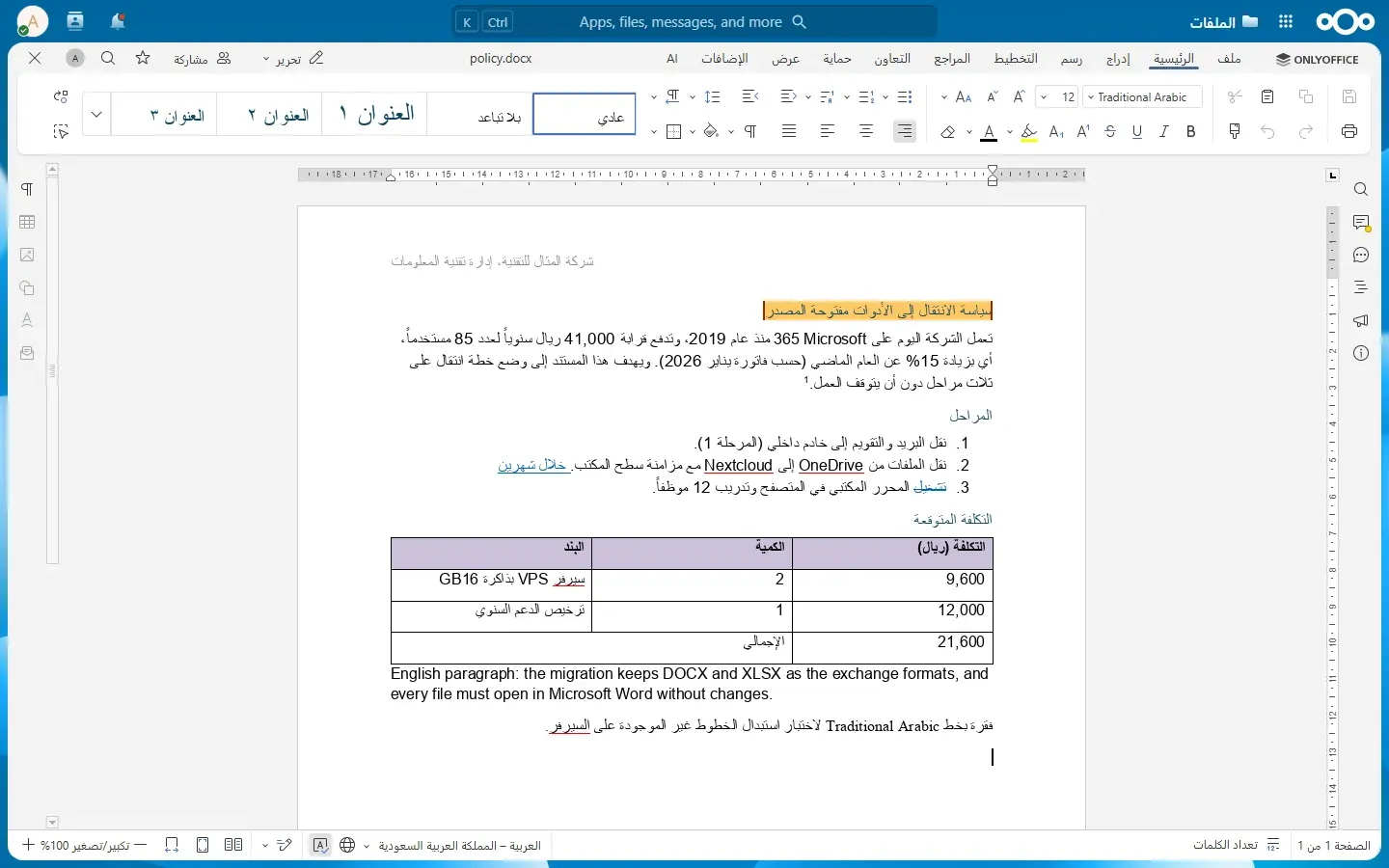Decrease font size with the smaller A icon
1389x868 pixels.
993,96
